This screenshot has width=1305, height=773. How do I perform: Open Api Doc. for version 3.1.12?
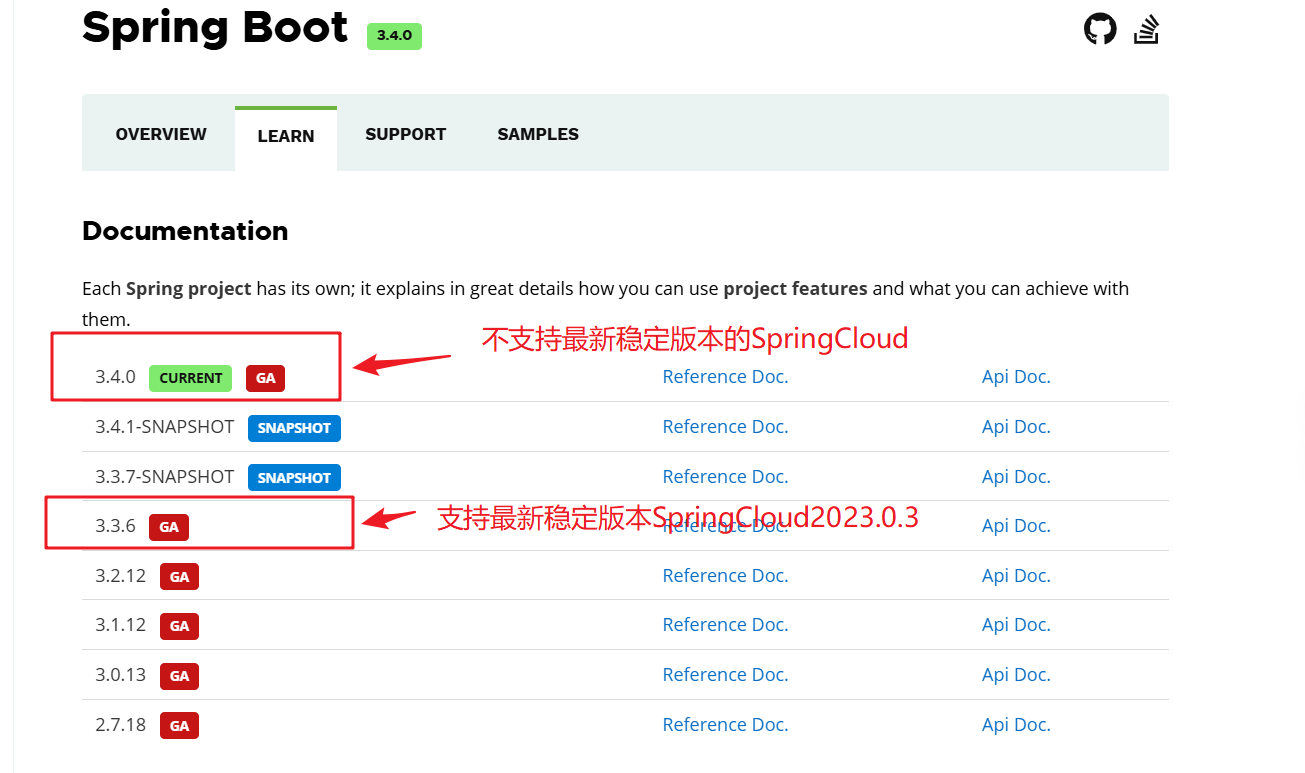tap(1016, 625)
